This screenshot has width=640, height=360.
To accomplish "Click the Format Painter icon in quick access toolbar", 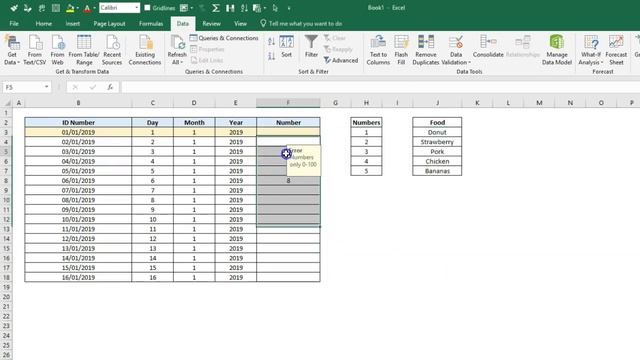I will pyautogui.click(x=14, y=8).
